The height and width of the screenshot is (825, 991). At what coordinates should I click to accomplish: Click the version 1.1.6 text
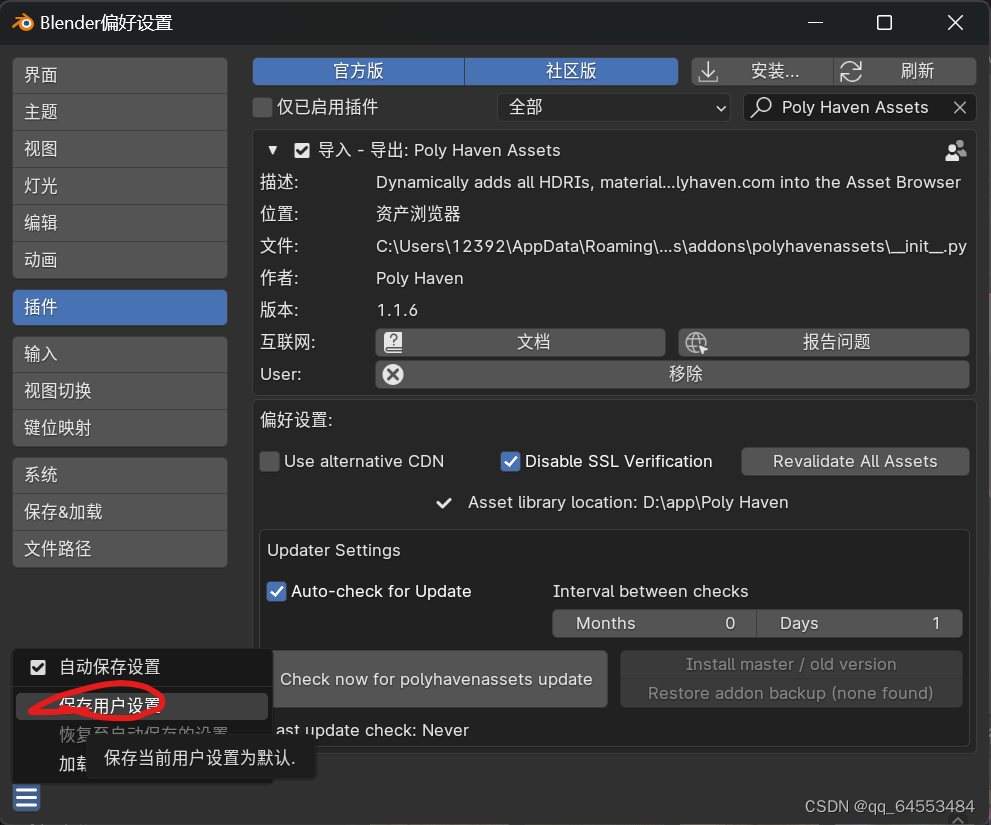pyautogui.click(x=397, y=310)
